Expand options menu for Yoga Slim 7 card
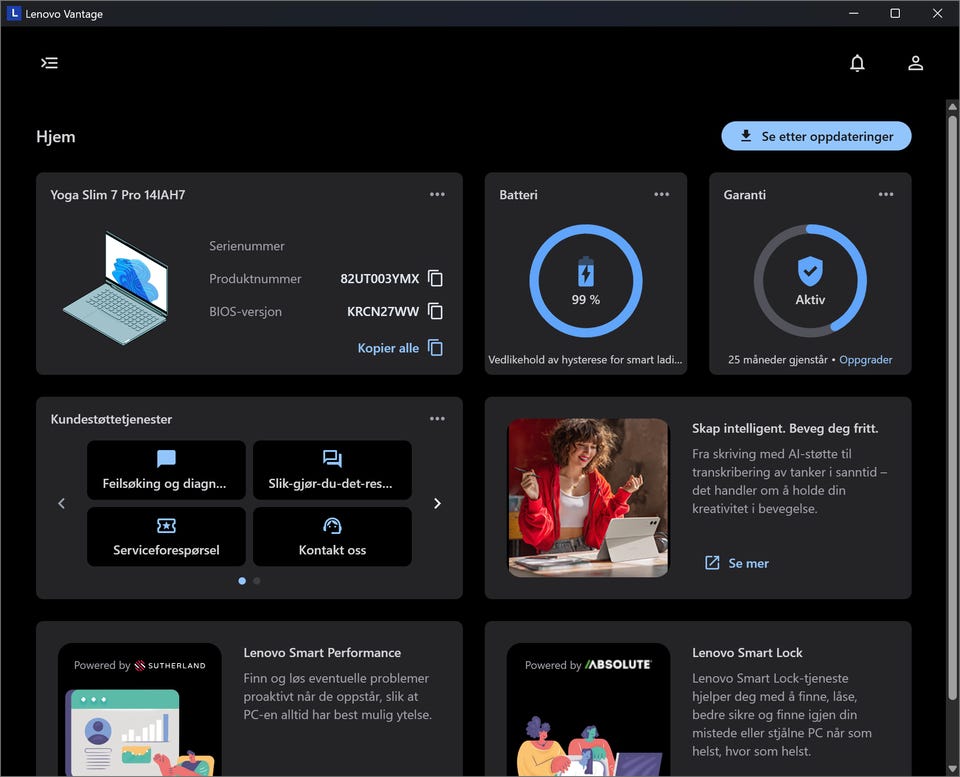This screenshot has width=960, height=777. [x=437, y=195]
